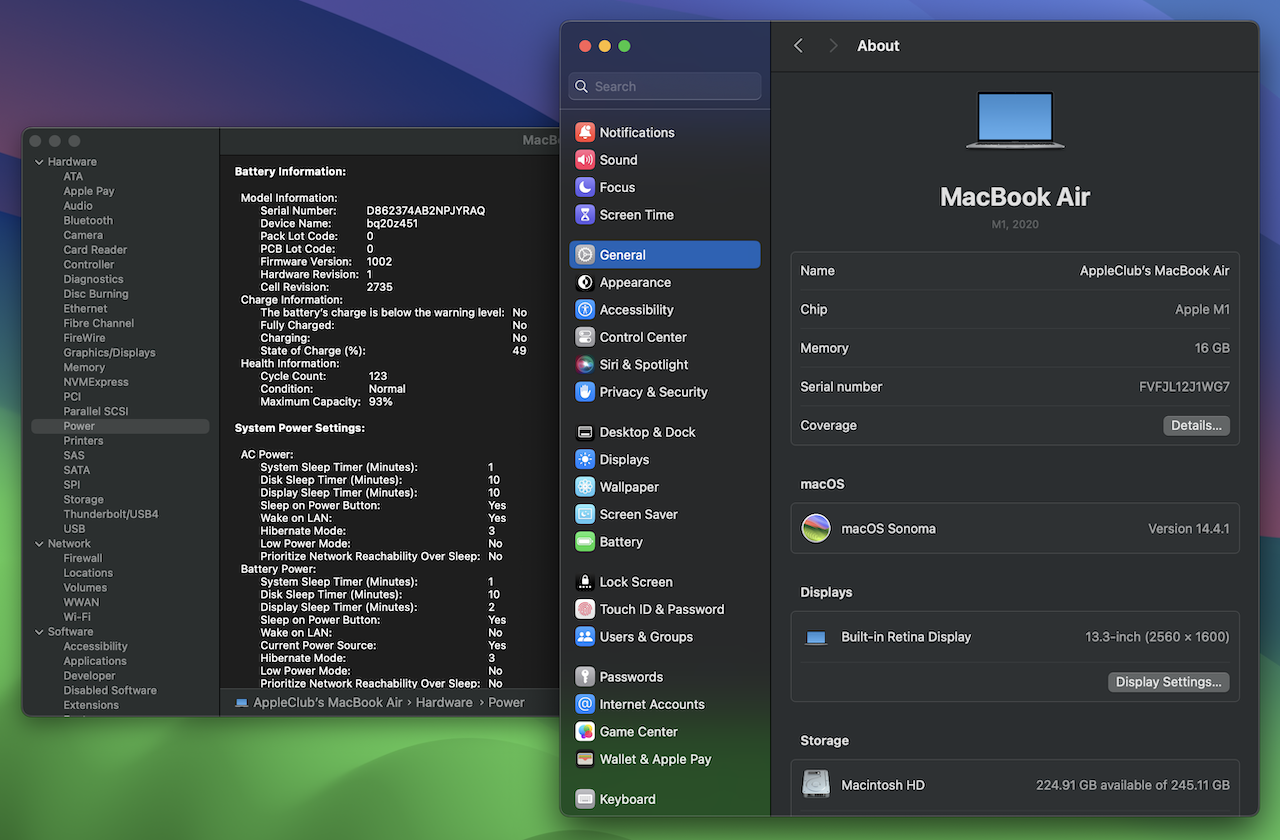The width and height of the screenshot is (1280, 840).
Task: Select Wi-Fi in System Information sidebar
Action: [77, 617]
